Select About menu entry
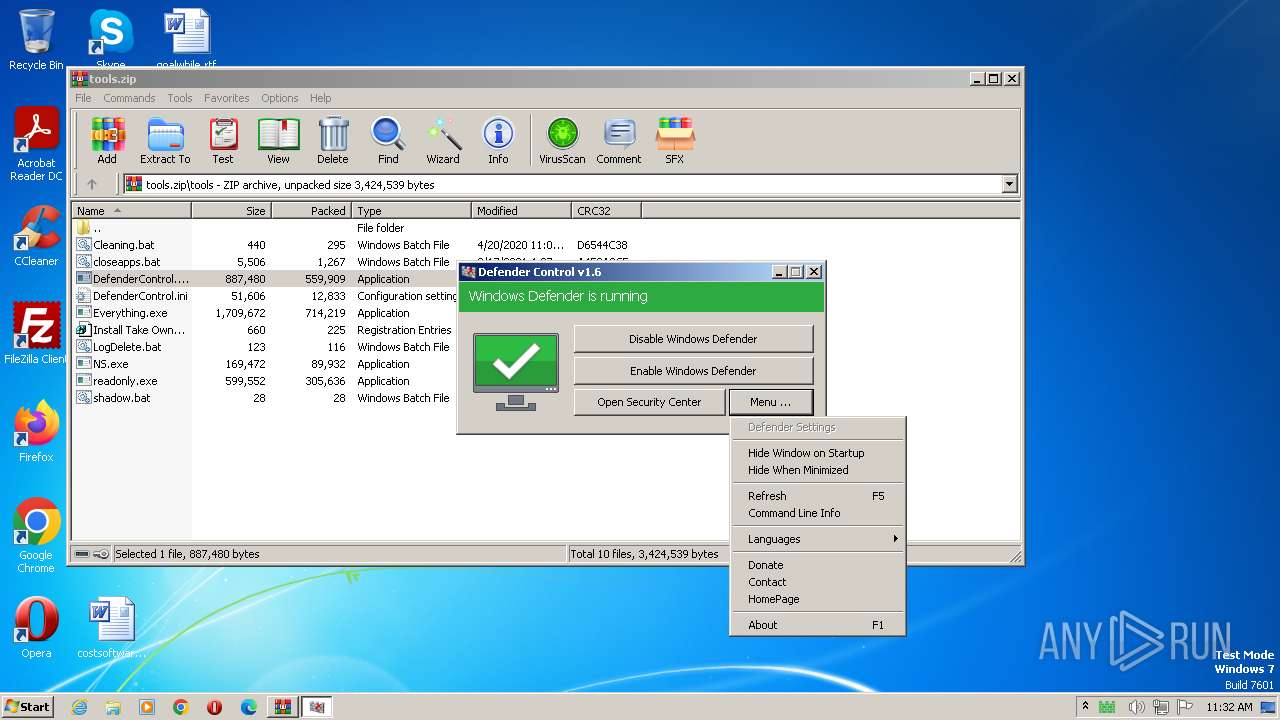This screenshot has height=720, width=1280. pyautogui.click(x=817, y=625)
